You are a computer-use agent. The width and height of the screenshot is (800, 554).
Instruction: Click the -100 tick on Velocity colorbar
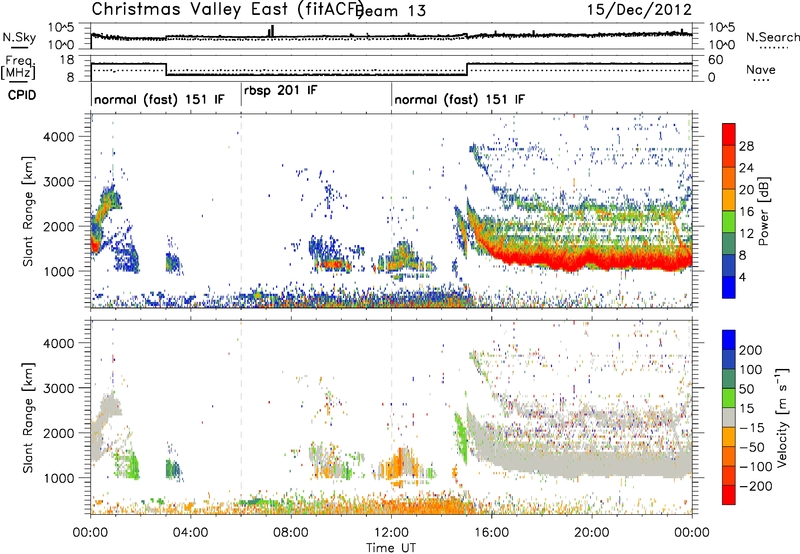click(756, 466)
